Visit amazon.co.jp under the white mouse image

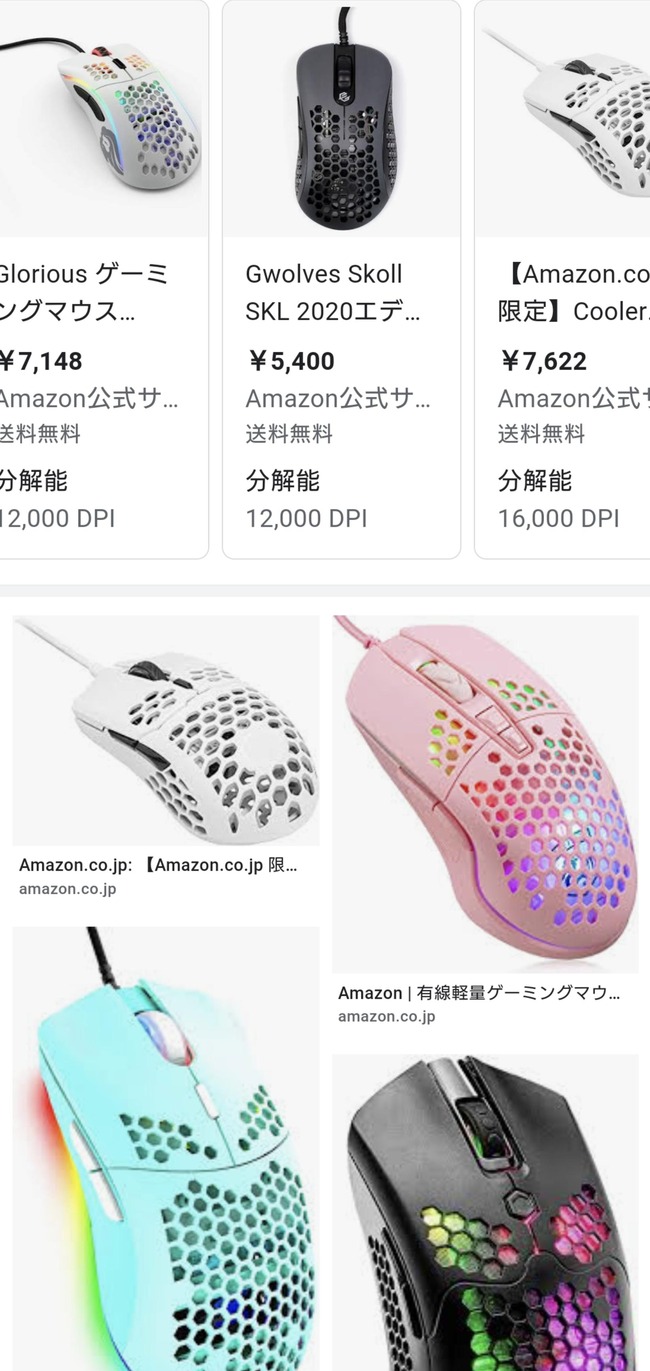pos(67,889)
